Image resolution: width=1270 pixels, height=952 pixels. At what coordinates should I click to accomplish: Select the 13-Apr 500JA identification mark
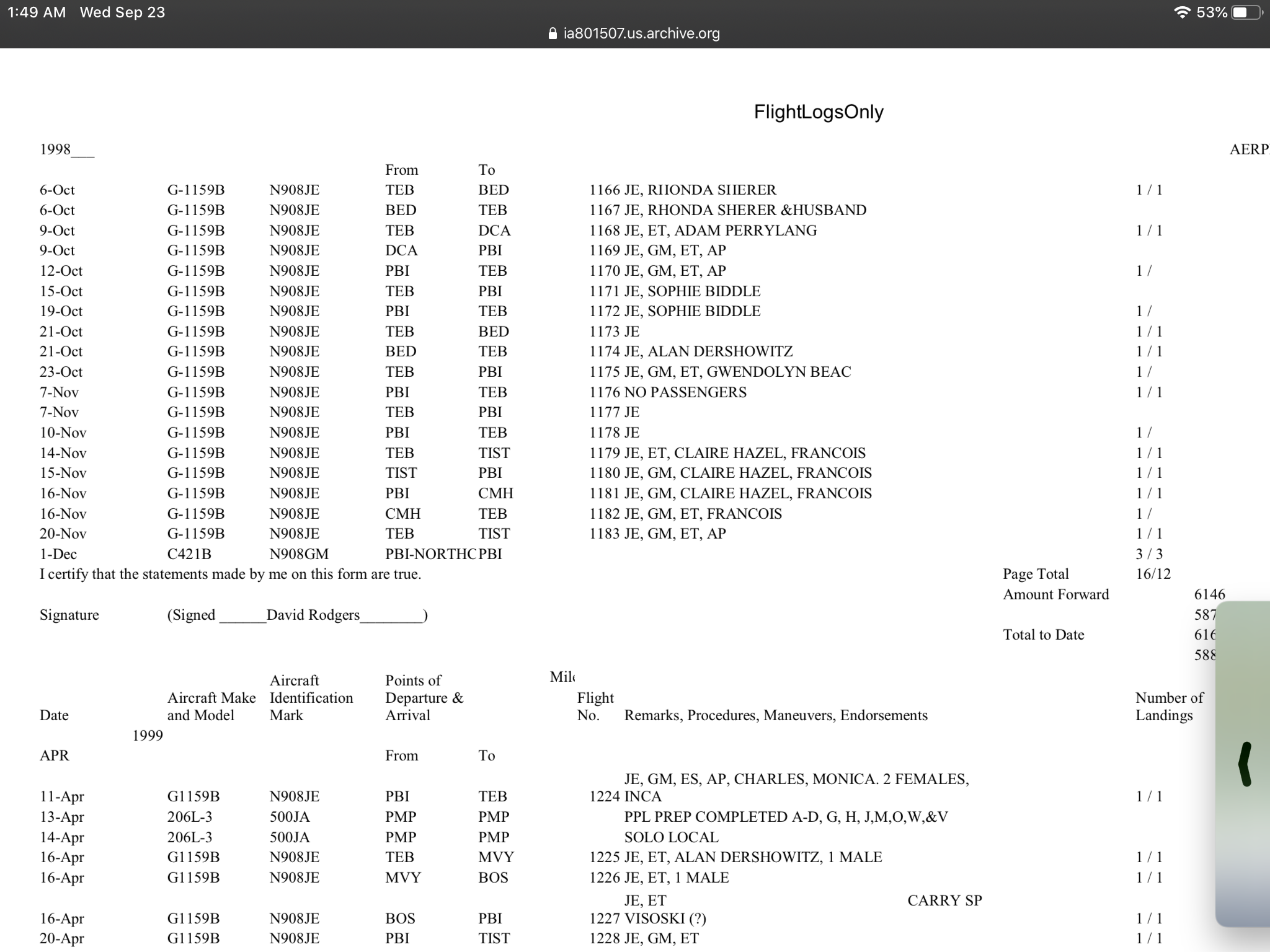tap(290, 817)
